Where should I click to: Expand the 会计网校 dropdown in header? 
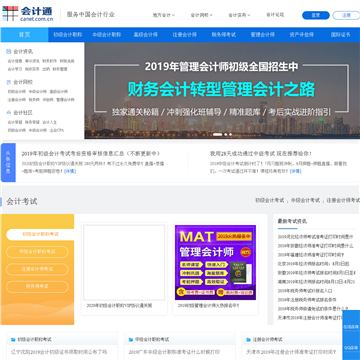click(201, 15)
